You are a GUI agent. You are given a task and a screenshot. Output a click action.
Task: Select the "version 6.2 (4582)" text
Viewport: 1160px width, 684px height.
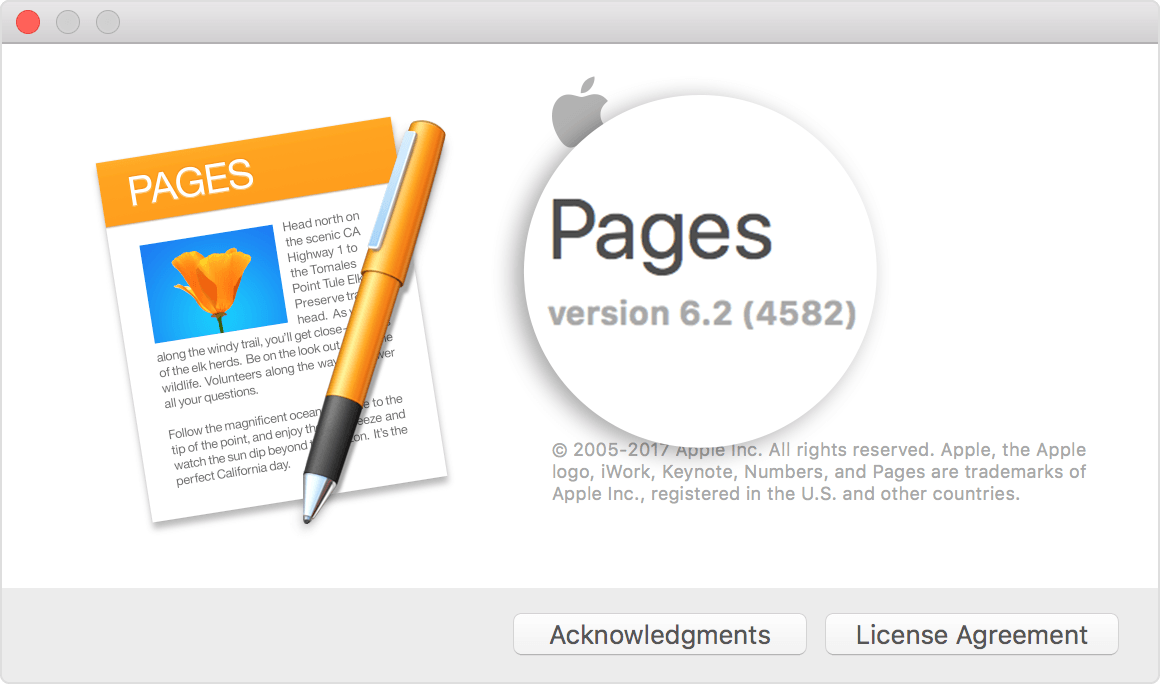(702, 314)
